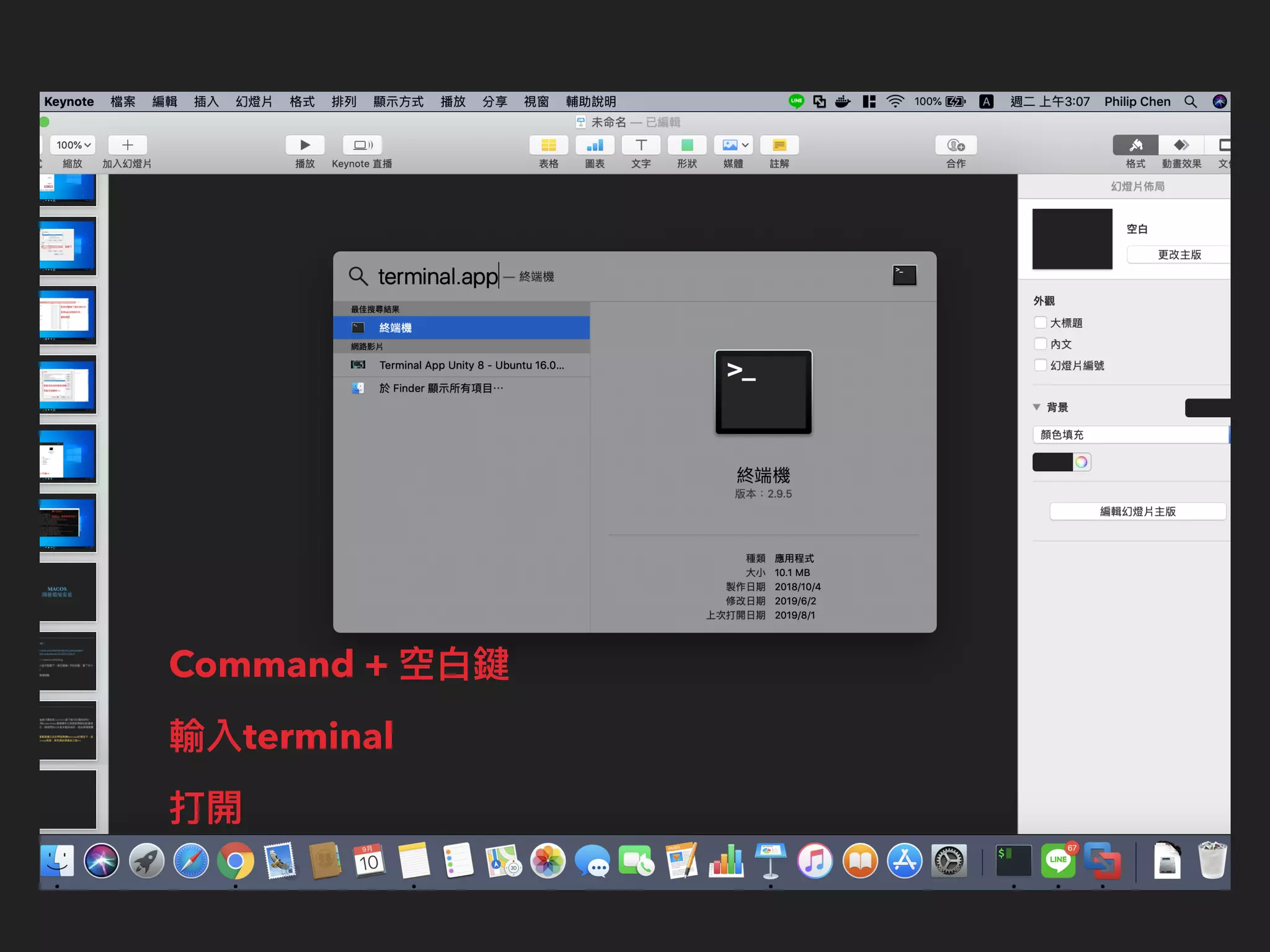Select the '打開' red text

coord(205,807)
